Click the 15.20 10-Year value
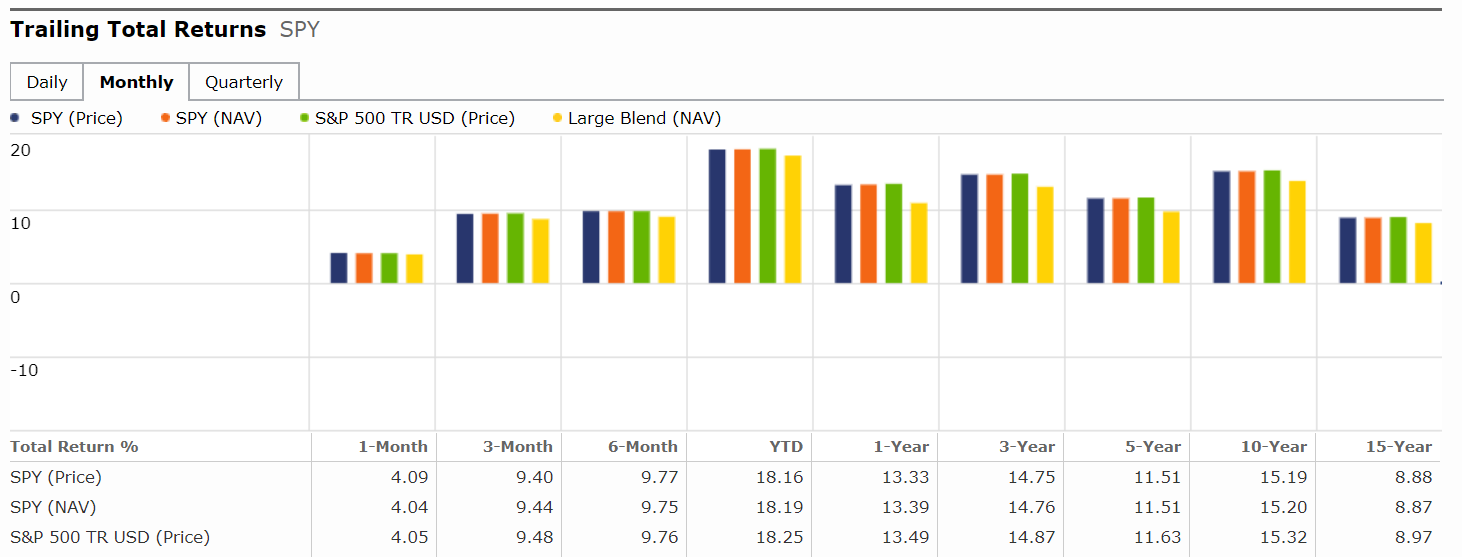The width and height of the screenshot is (1462, 557). coord(1284,507)
